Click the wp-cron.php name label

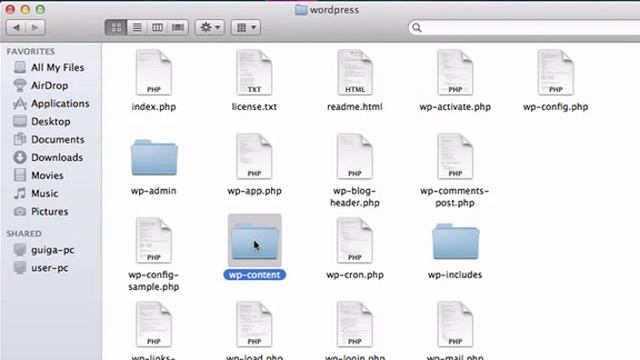pyautogui.click(x=355, y=275)
